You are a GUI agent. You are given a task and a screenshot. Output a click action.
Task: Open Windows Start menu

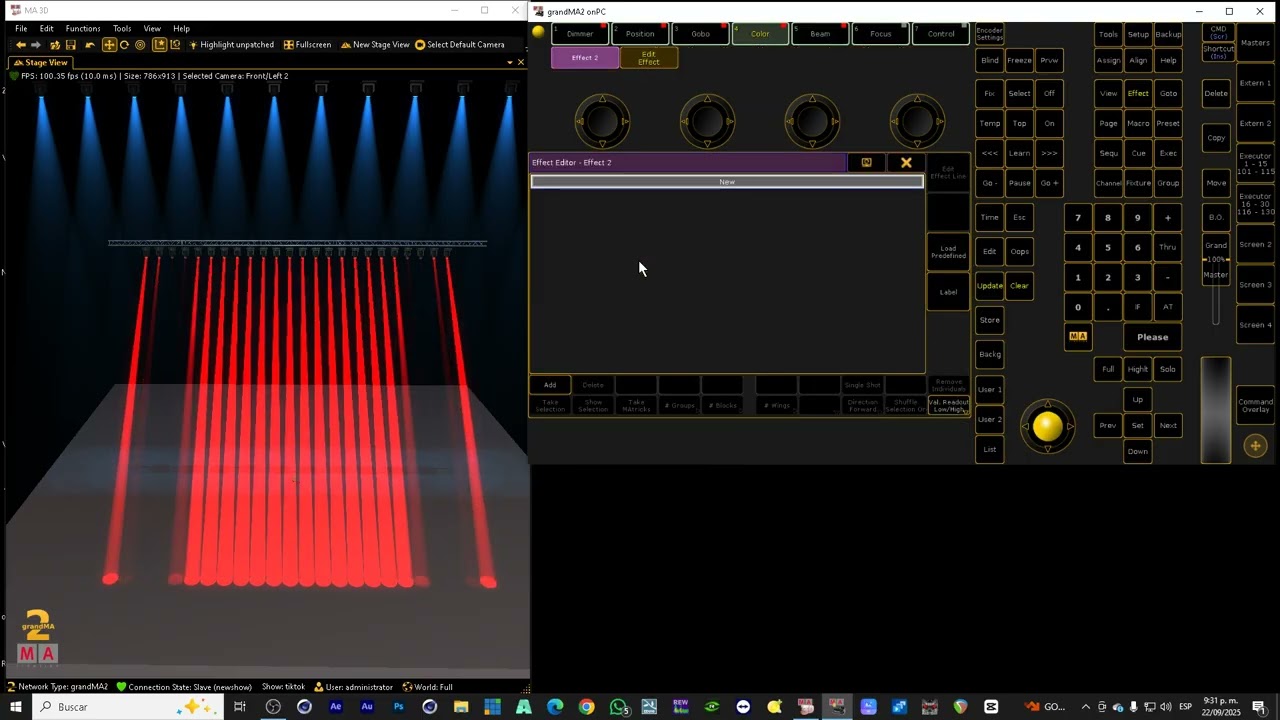point(16,707)
